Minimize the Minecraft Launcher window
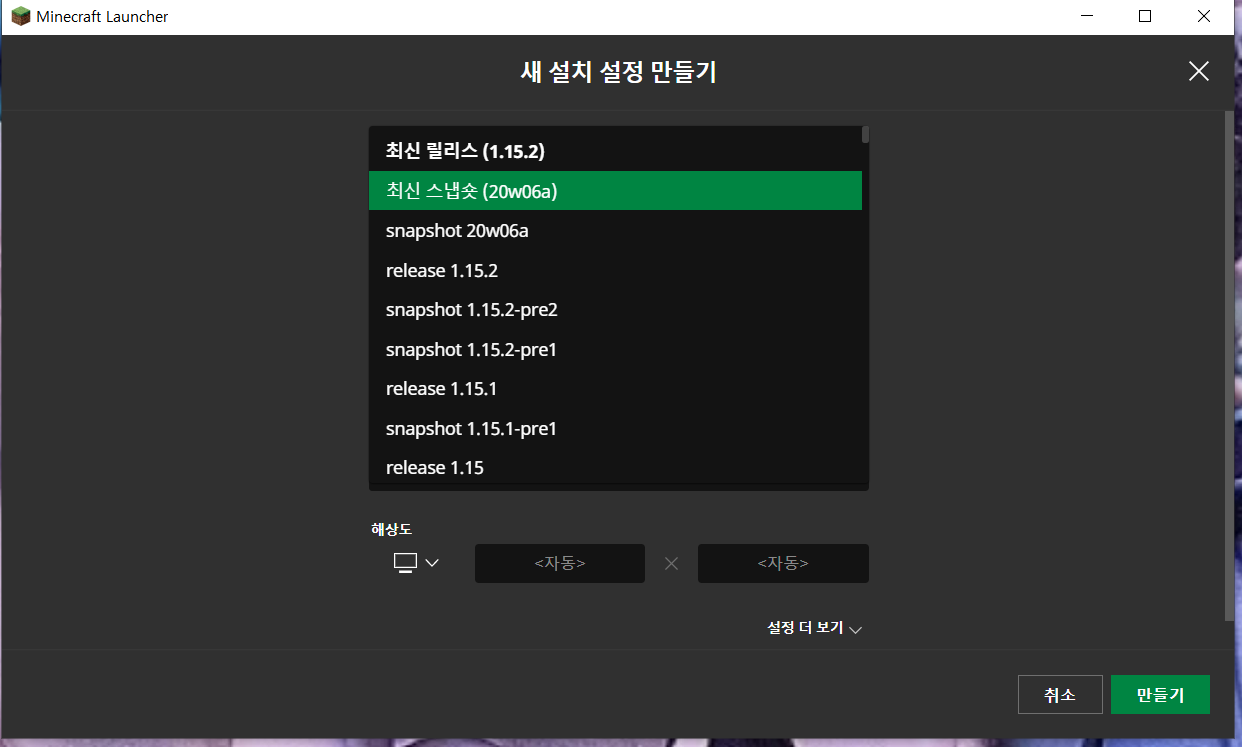This screenshot has height=747, width=1242. [x=1086, y=16]
